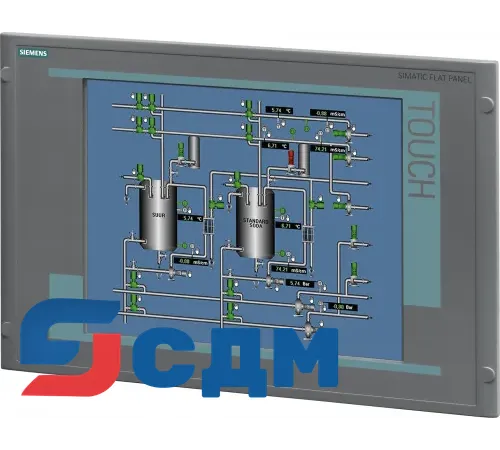500x450 pixels.
Task: Open the 0.00 Bar pressure readout
Action: coord(343,306)
